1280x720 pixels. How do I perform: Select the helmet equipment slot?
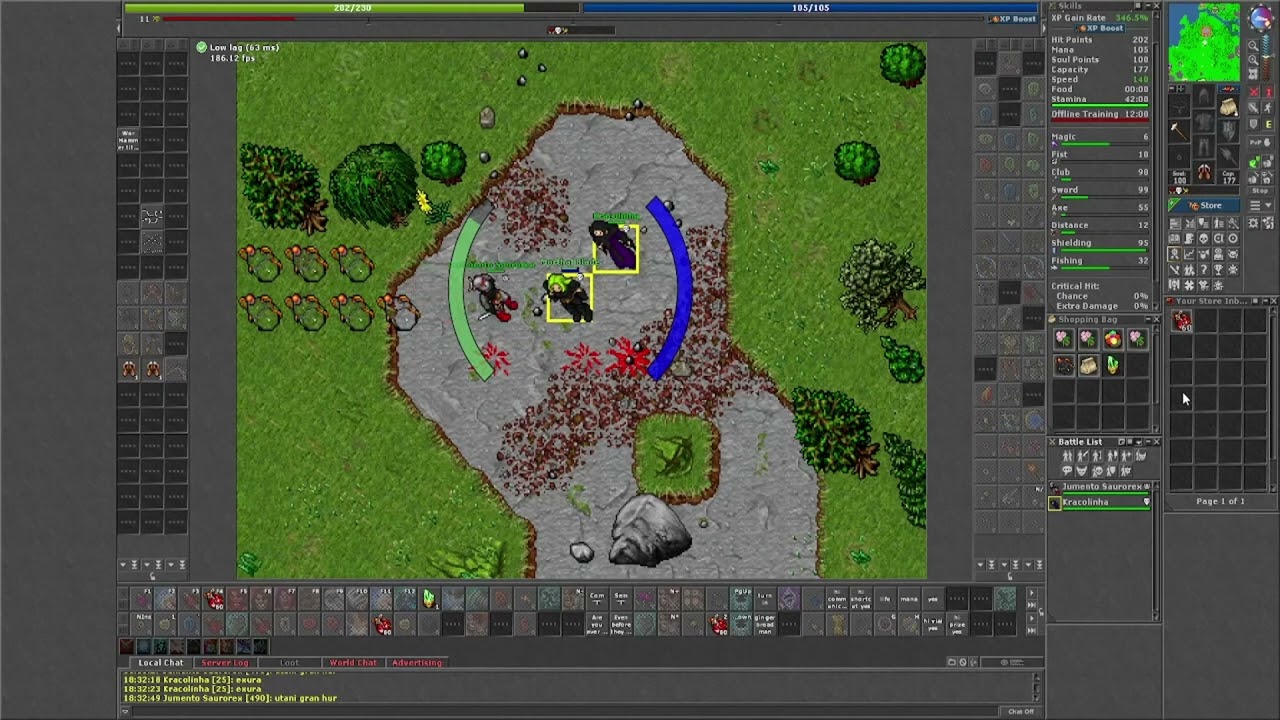pyautogui.click(x=1204, y=97)
